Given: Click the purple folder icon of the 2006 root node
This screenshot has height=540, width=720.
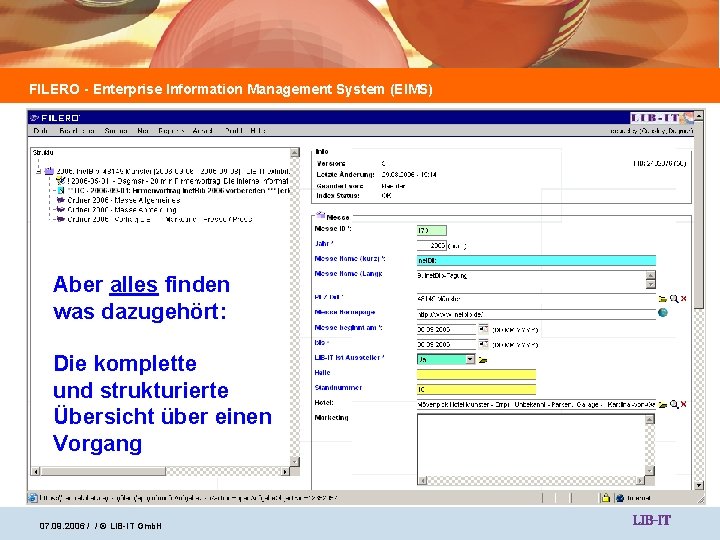Looking at the screenshot, I should 49,171.
